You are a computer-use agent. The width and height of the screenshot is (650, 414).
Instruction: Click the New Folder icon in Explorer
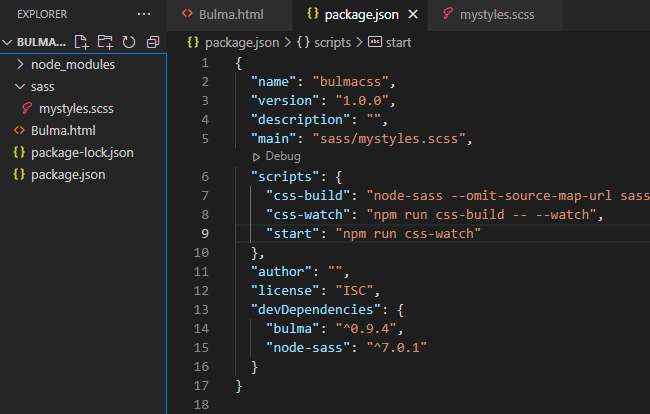tap(105, 42)
